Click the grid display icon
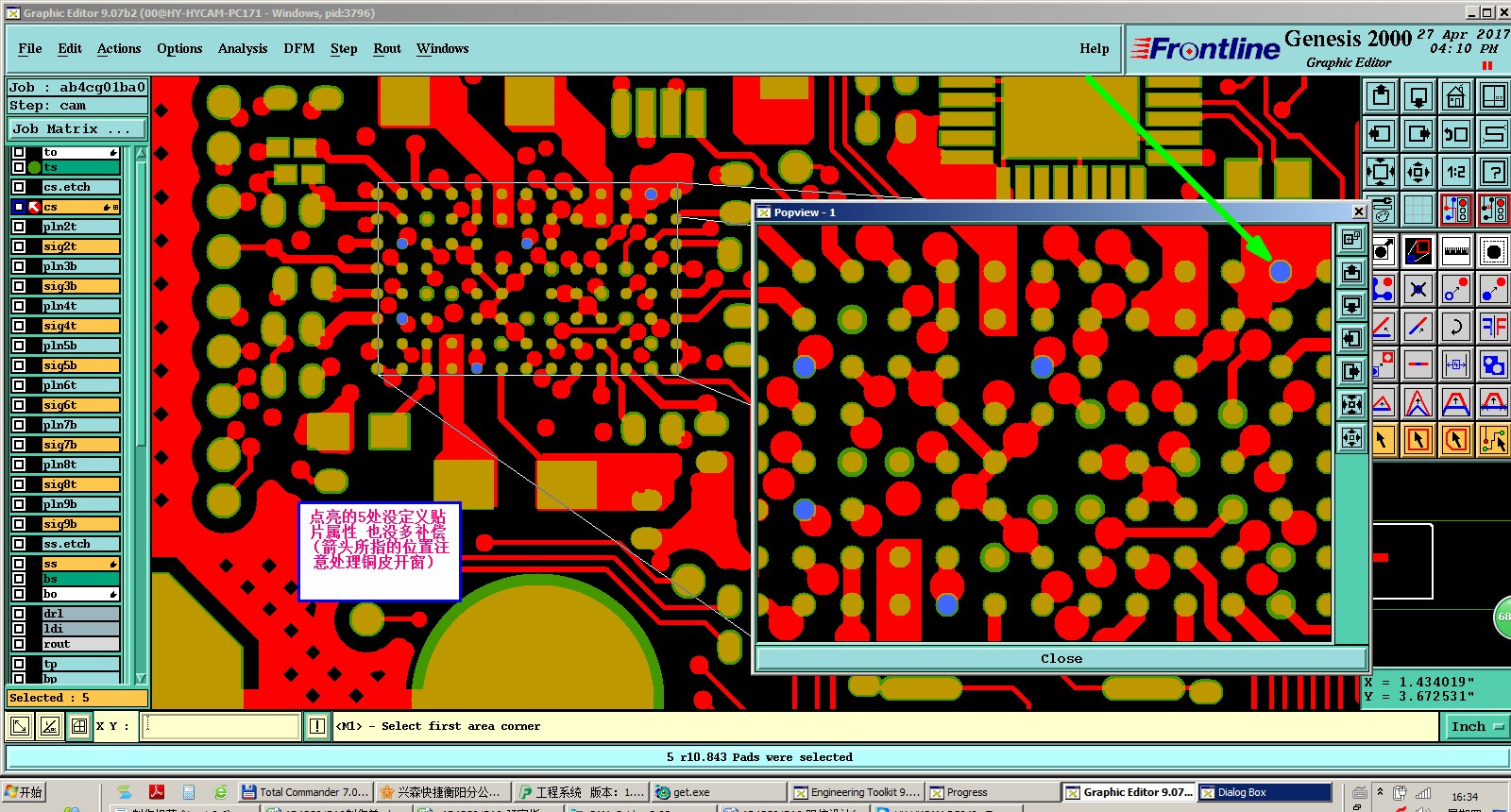 click(x=1418, y=211)
